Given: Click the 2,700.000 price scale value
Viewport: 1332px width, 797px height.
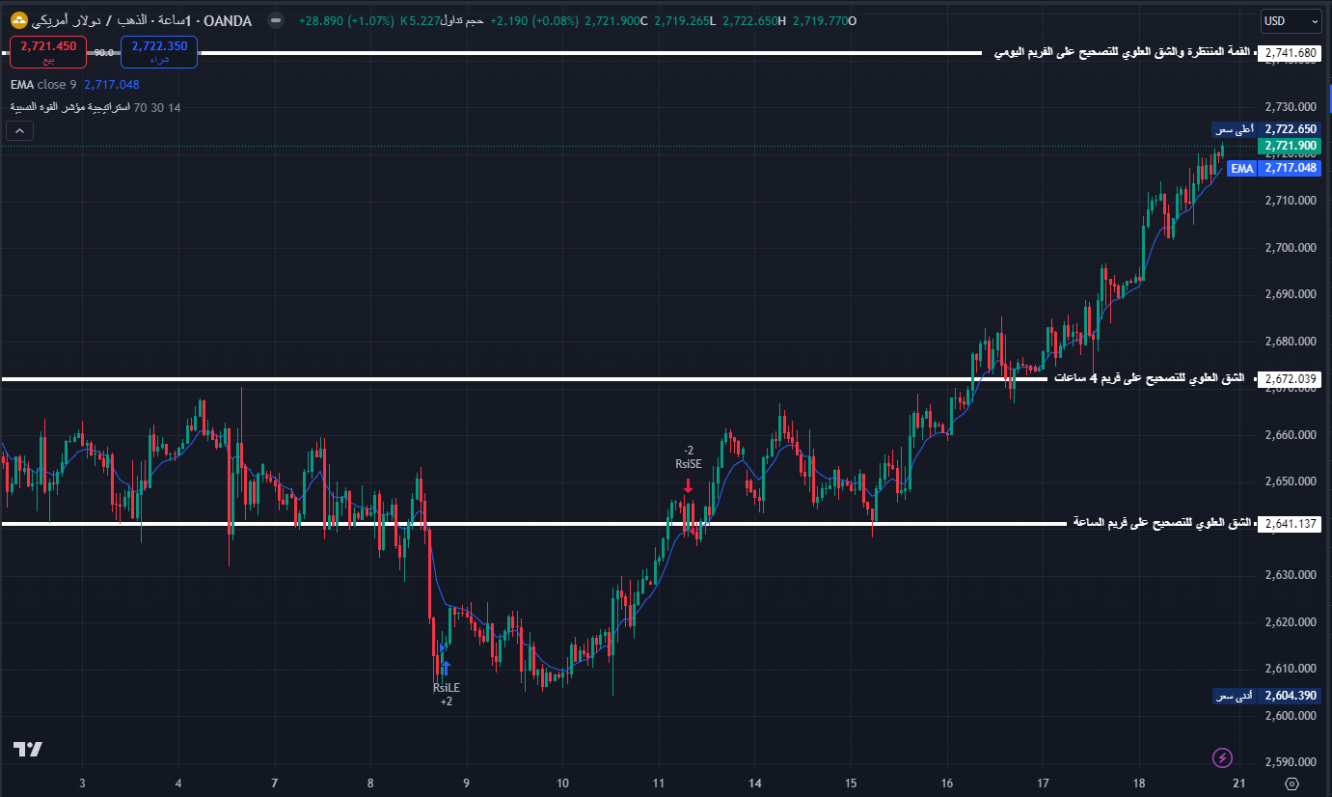Looking at the screenshot, I should [x=1289, y=248].
